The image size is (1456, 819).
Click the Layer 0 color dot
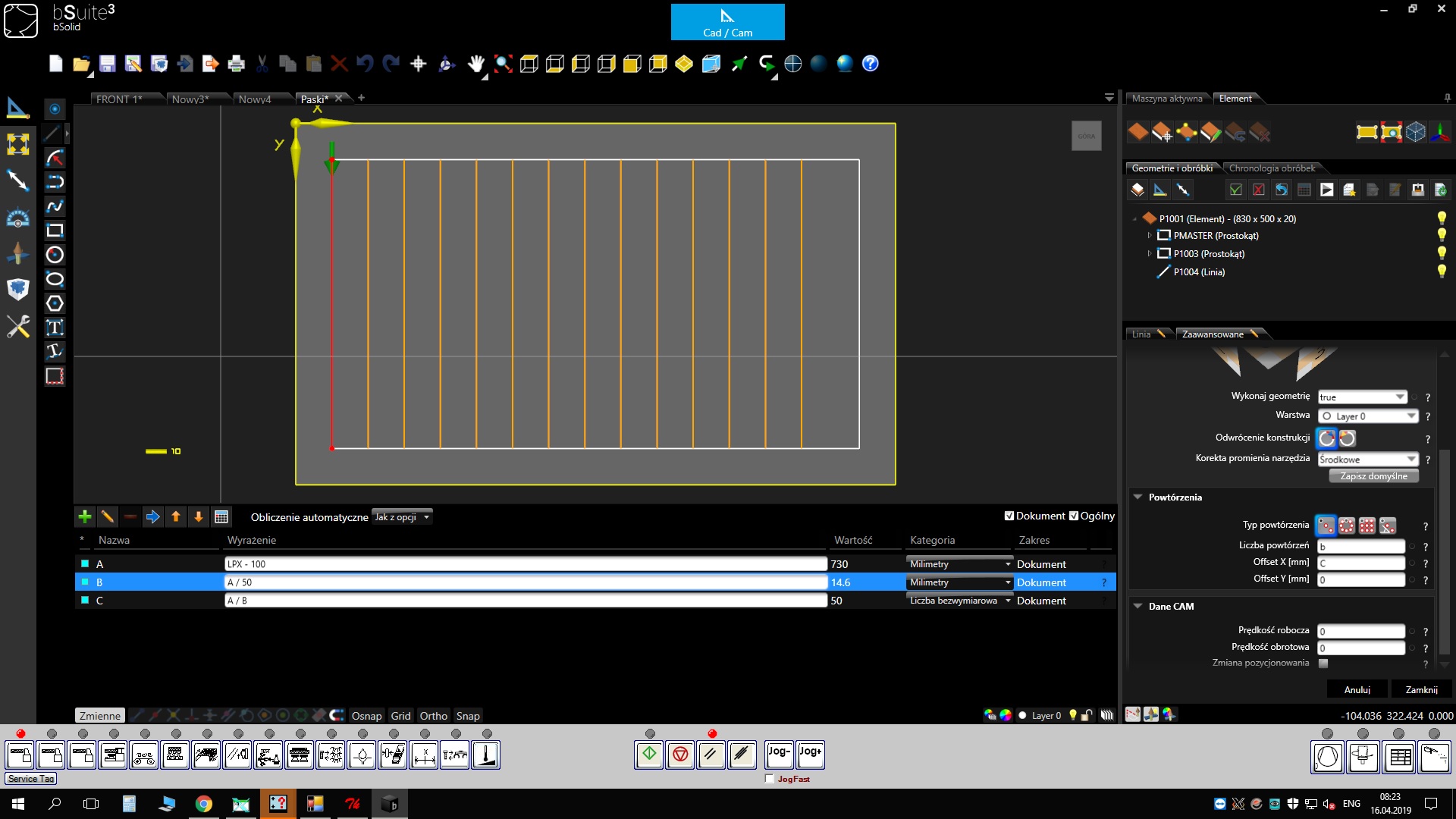[1022, 715]
